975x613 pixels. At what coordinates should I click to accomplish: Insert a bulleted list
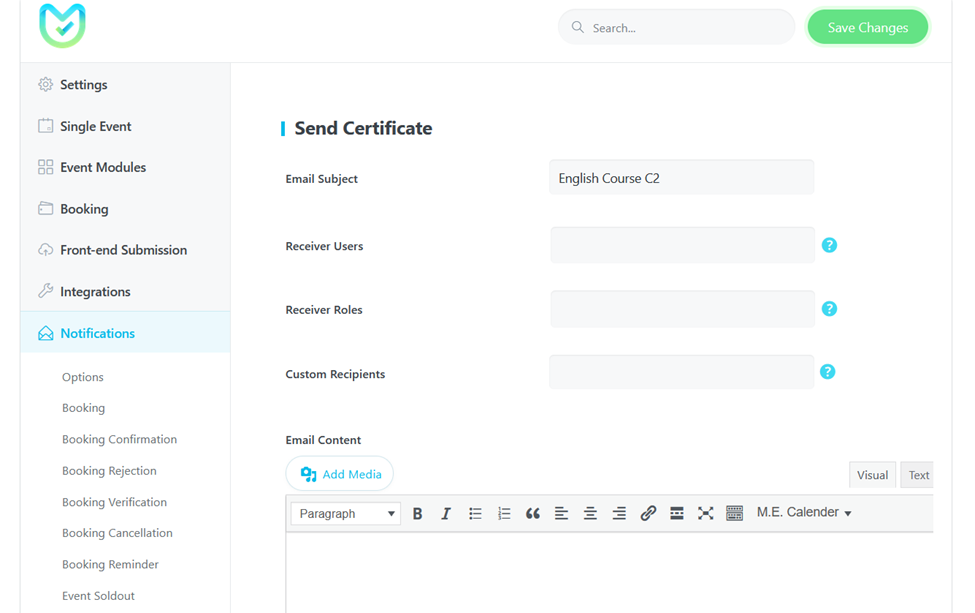pos(475,514)
